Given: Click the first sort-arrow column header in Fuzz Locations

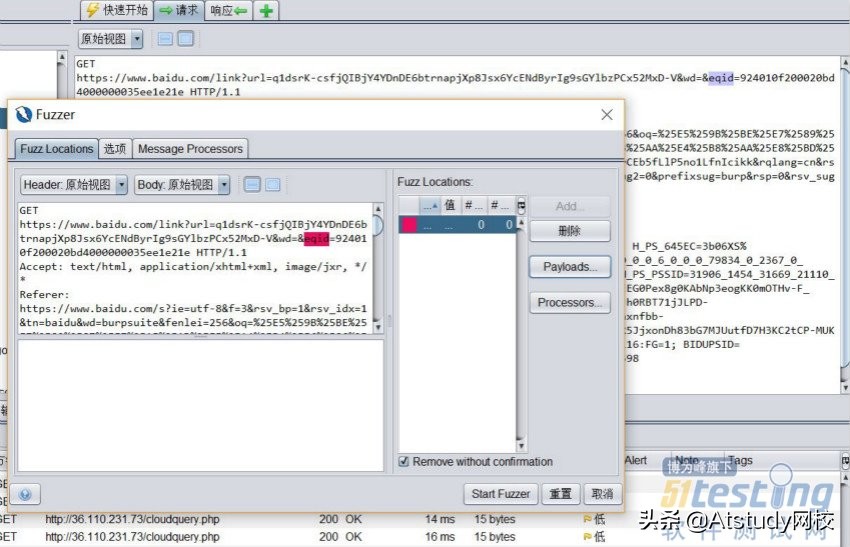Looking at the screenshot, I should click(430, 205).
